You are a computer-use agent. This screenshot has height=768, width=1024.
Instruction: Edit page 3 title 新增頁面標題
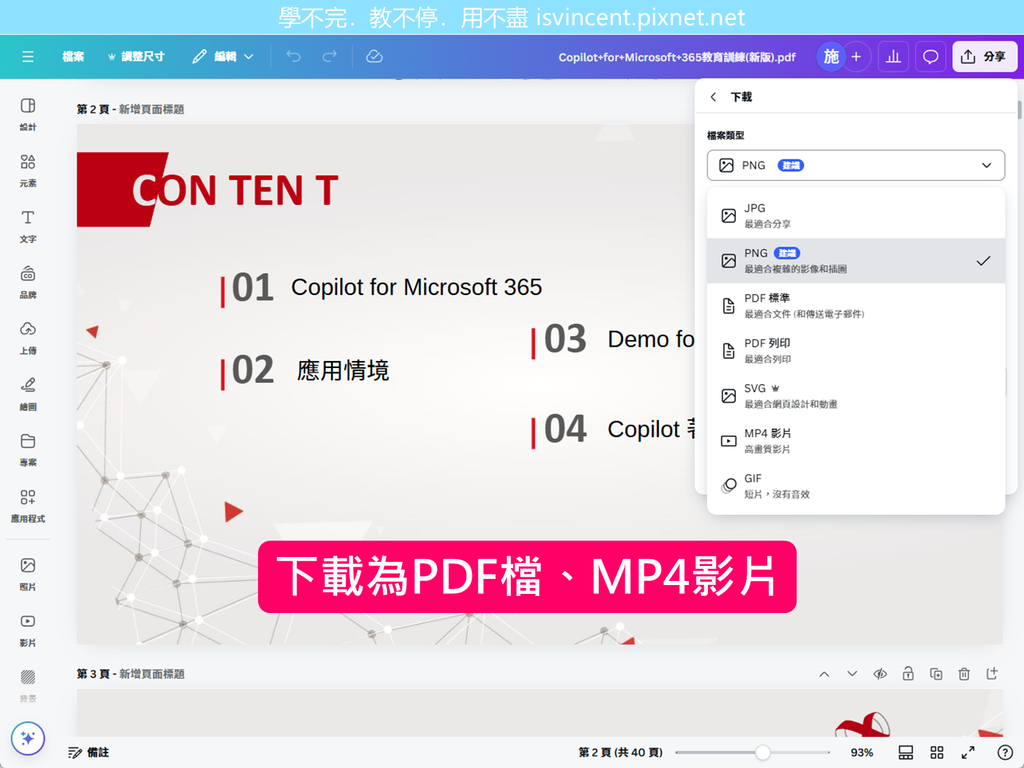tap(152, 674)
